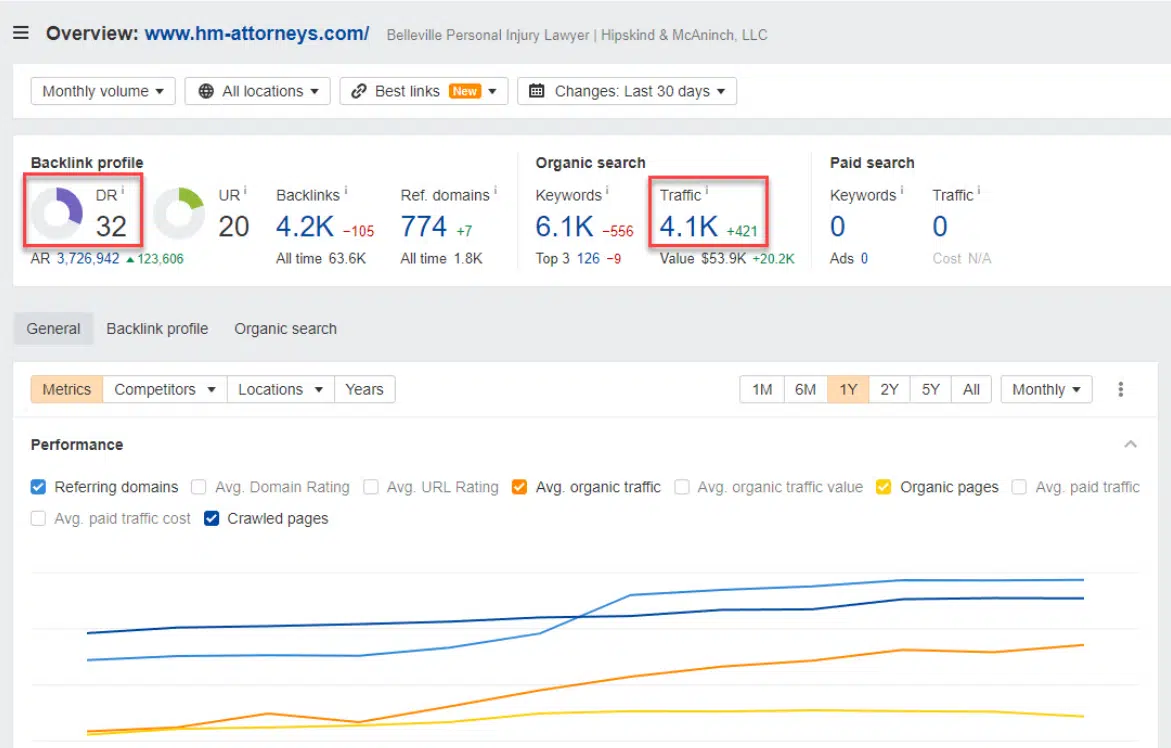Image resolution: width=1171 pixels, height=748 pixels.
Task: Disable the Crawled pages checkbox
Action: (212, 519)
